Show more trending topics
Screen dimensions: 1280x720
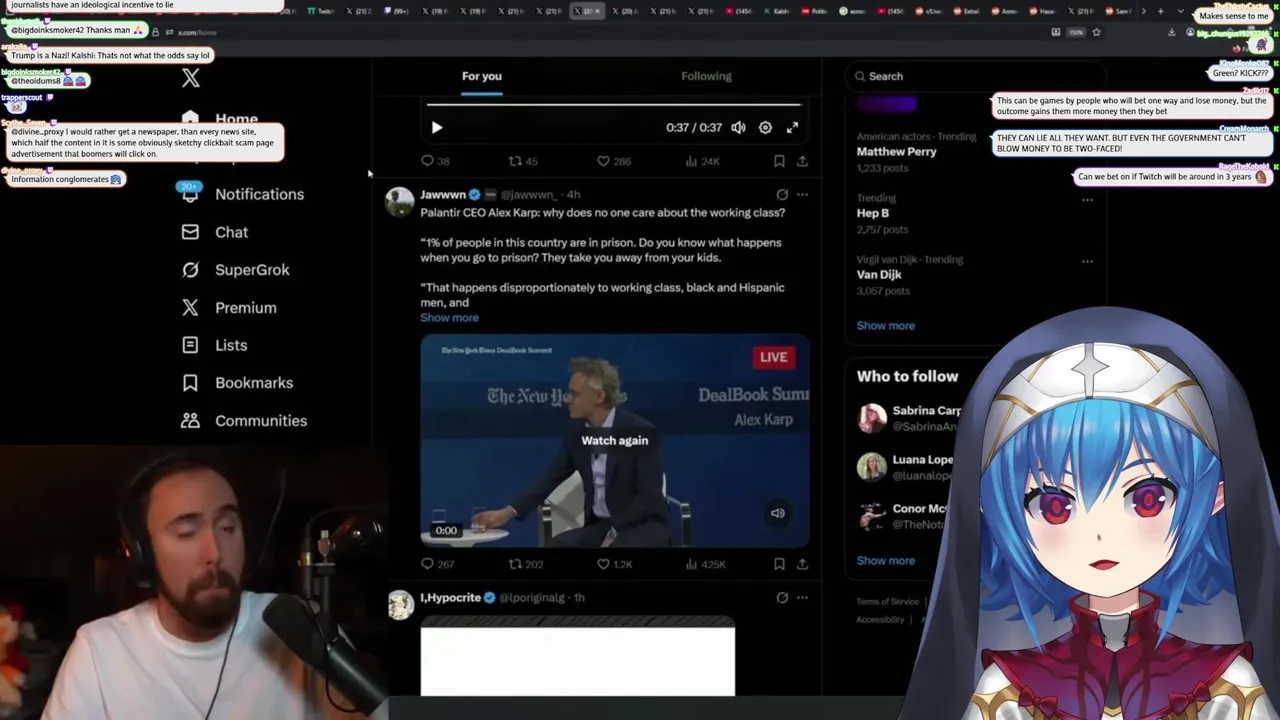[886, 326]
